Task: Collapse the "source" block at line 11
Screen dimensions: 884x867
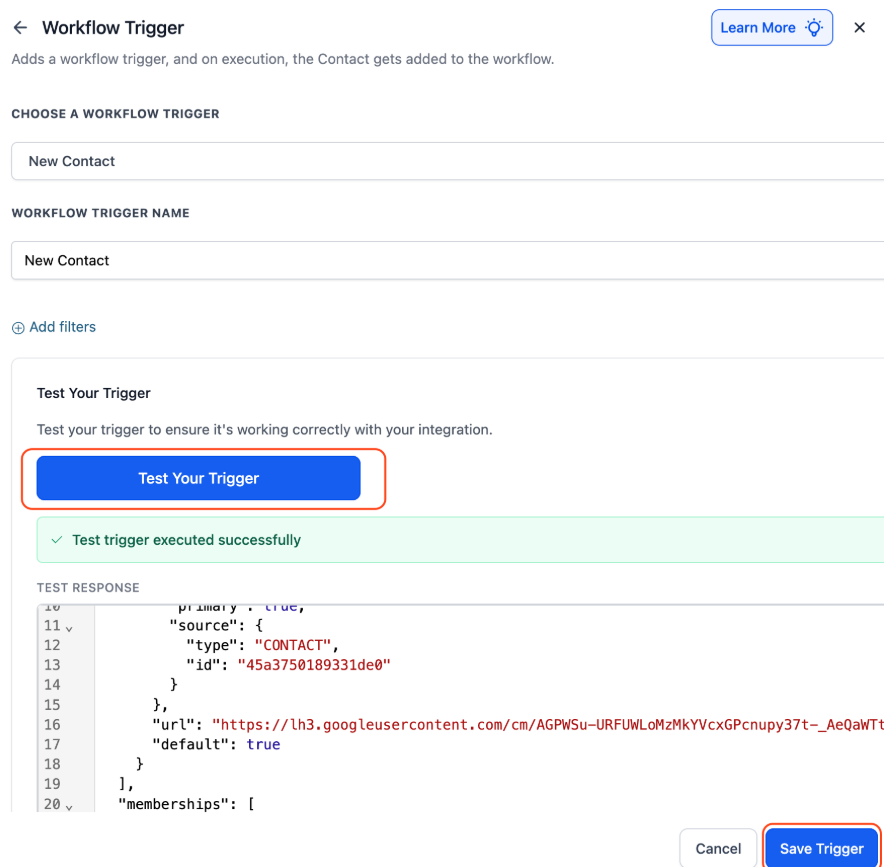Action: tap(69, 627)
